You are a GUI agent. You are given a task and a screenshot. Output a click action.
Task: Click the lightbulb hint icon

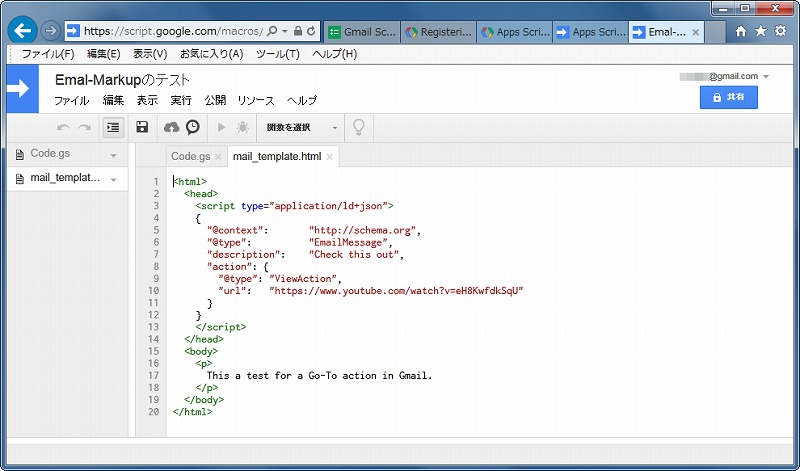(359, 128)
